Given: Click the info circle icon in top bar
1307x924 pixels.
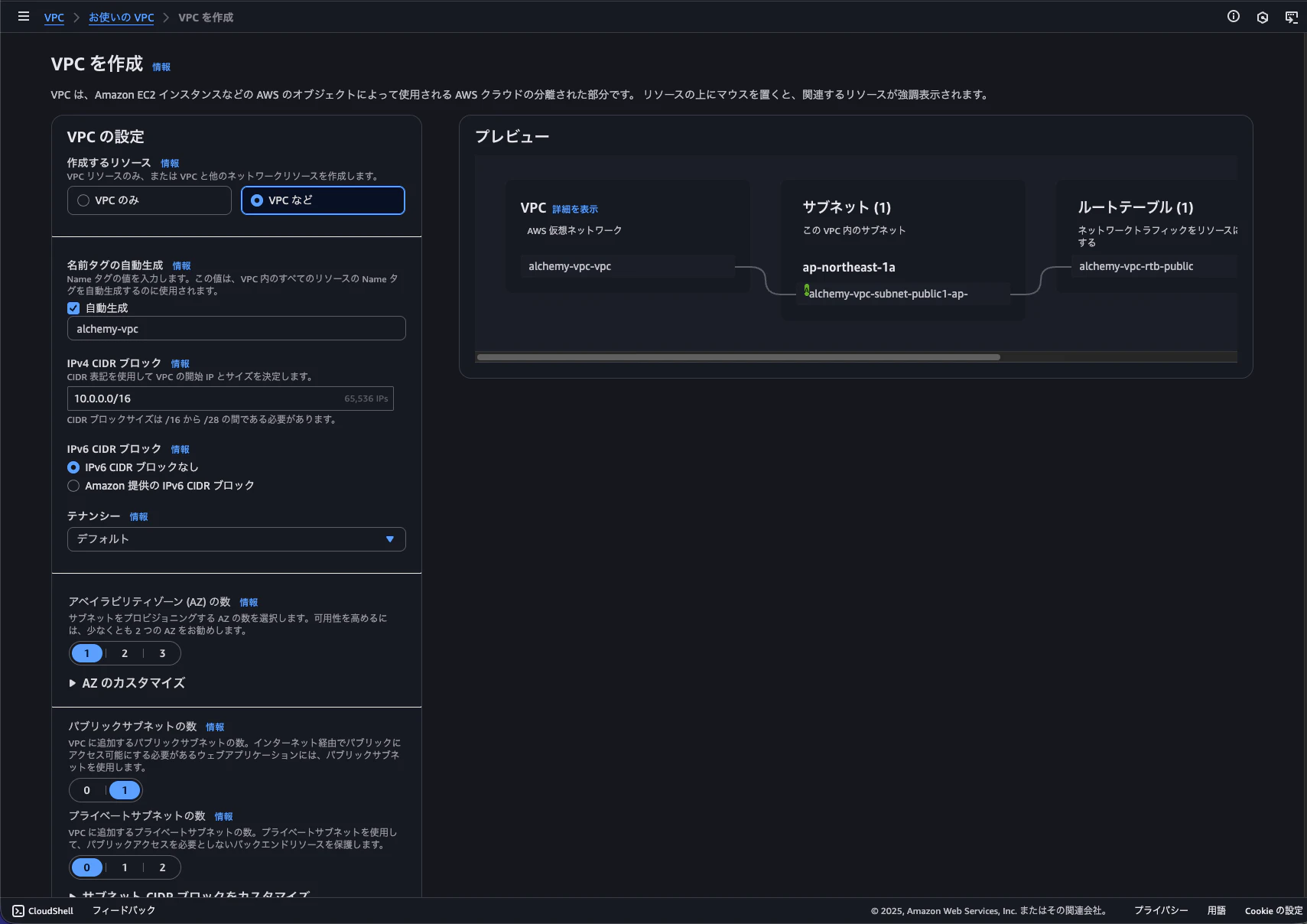Looking at the screenshot, I should pos(1234,16).
